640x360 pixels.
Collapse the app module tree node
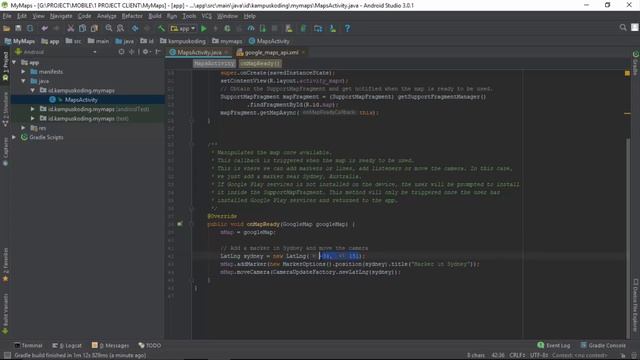click(x=14, y=62)
